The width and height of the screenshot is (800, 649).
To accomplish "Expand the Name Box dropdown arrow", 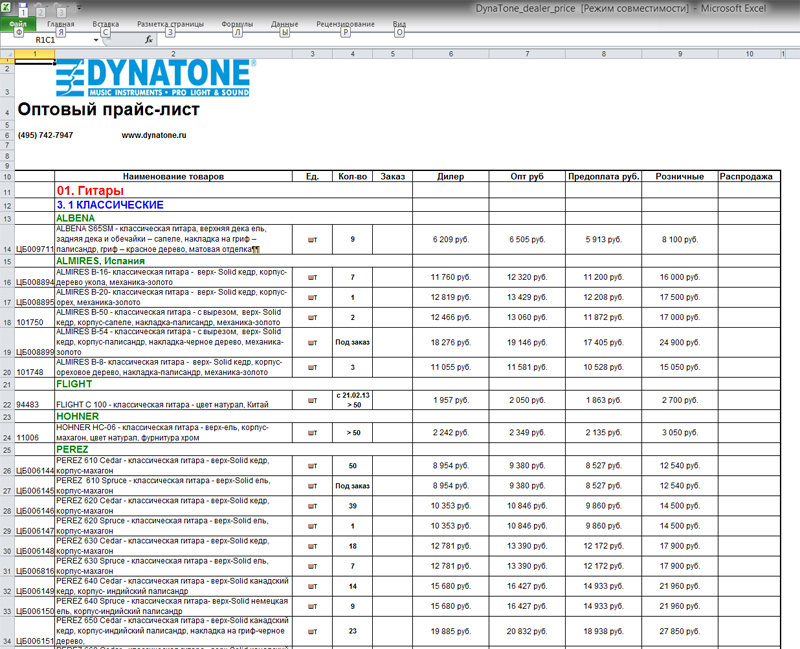I will point(96,40).
